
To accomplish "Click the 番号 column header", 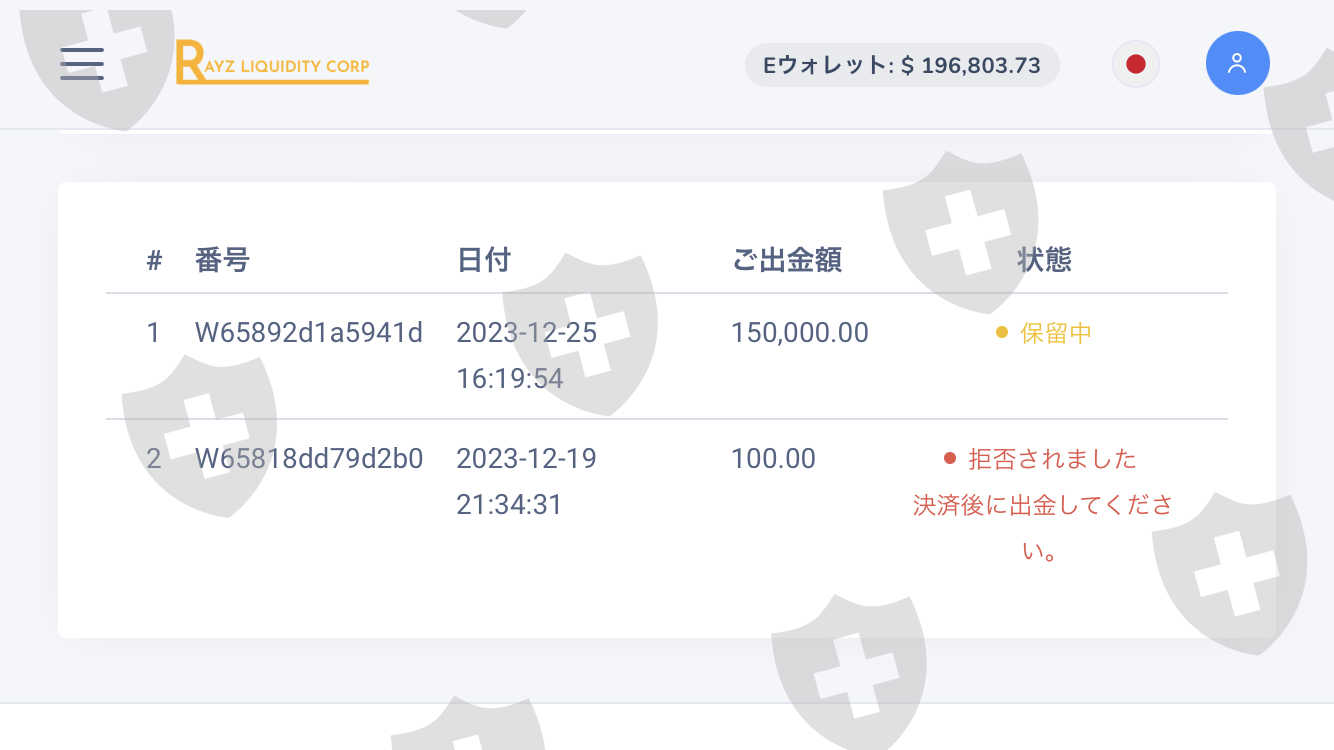I will (222, 261).
